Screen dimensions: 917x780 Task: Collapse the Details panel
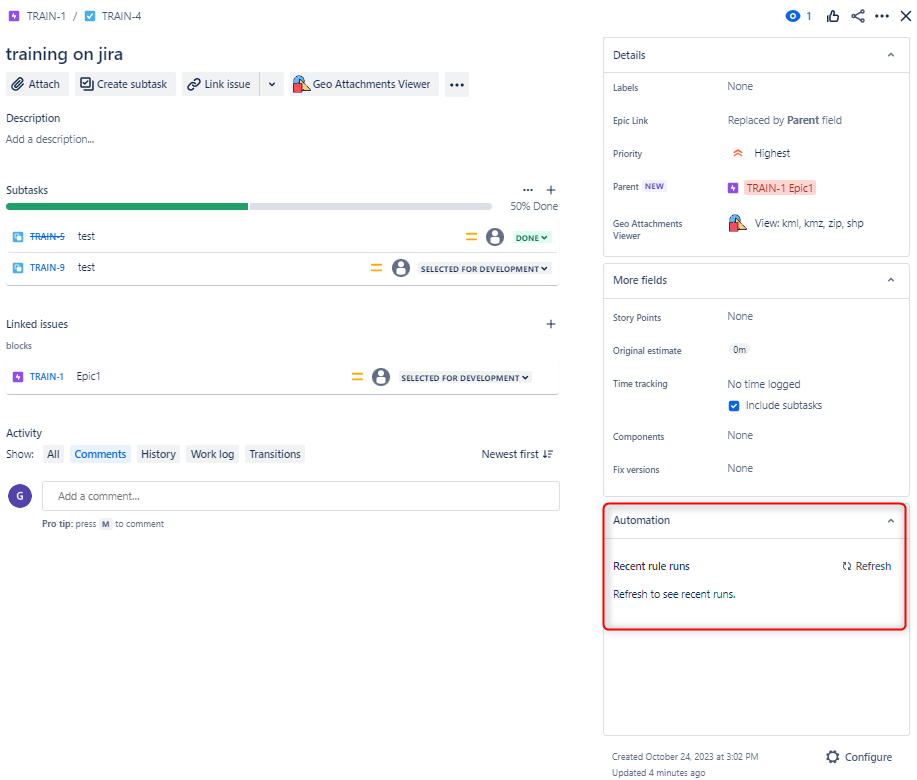pos(891,55)
